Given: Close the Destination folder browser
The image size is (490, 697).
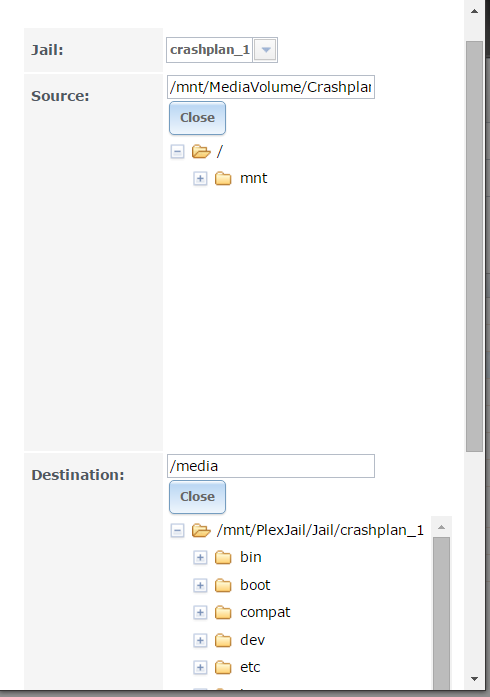Looking at the screenshot, I should [x=197, y=497].
